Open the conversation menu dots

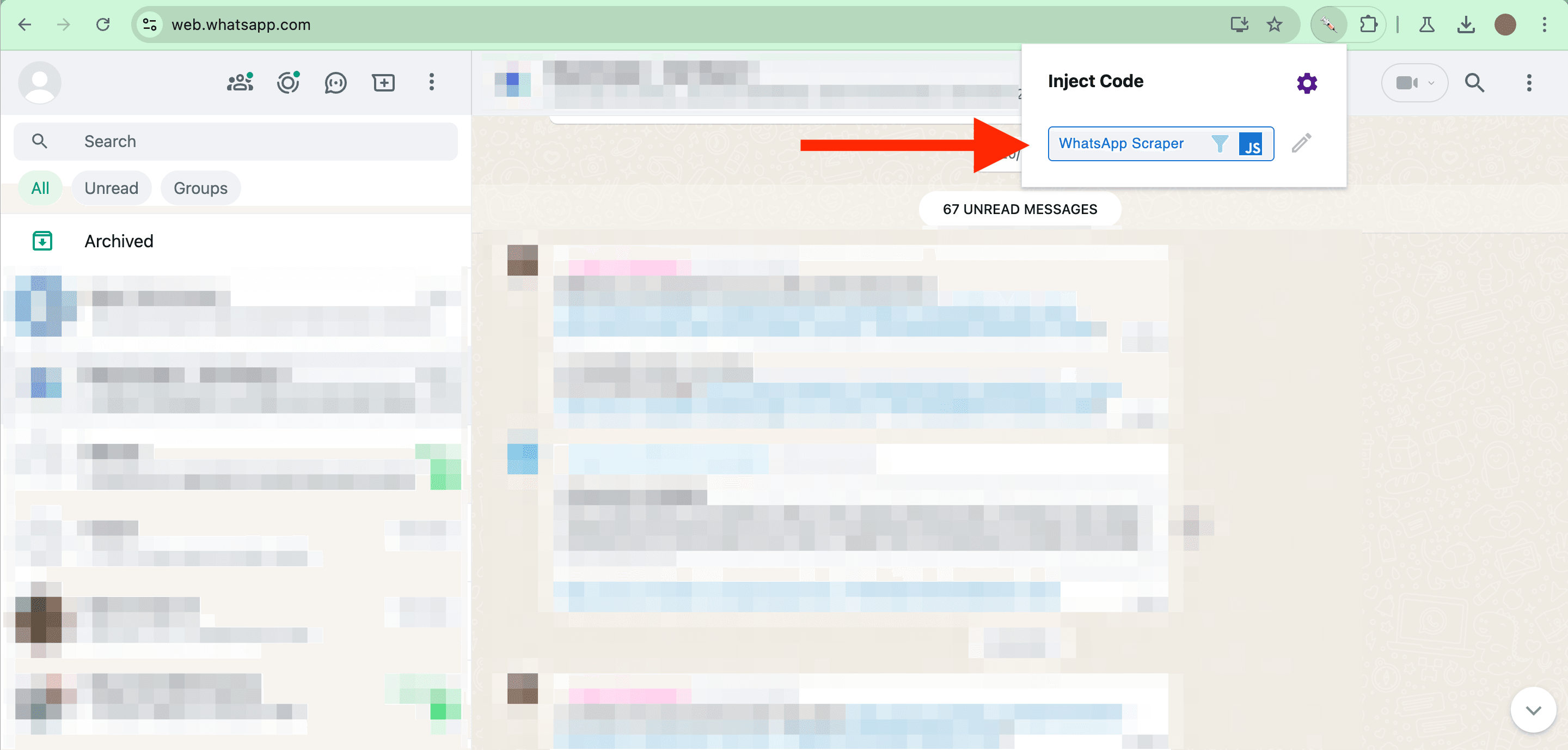point(1528,83)
